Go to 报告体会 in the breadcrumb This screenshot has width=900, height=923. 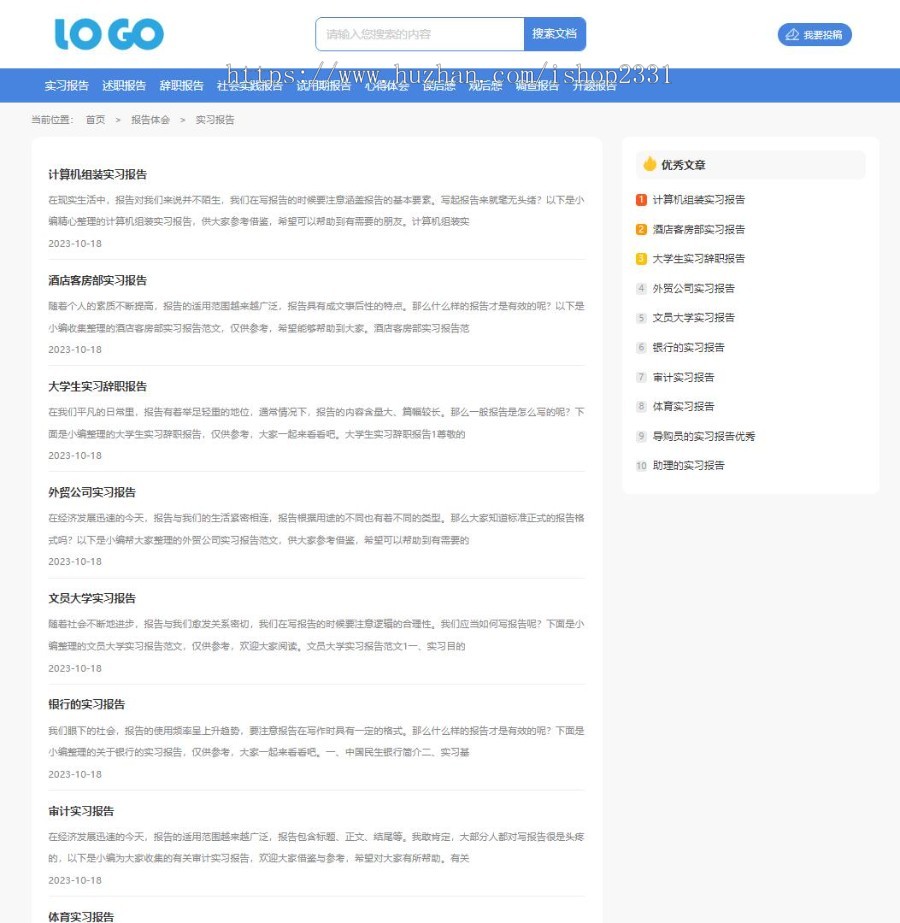coord(150,120)
